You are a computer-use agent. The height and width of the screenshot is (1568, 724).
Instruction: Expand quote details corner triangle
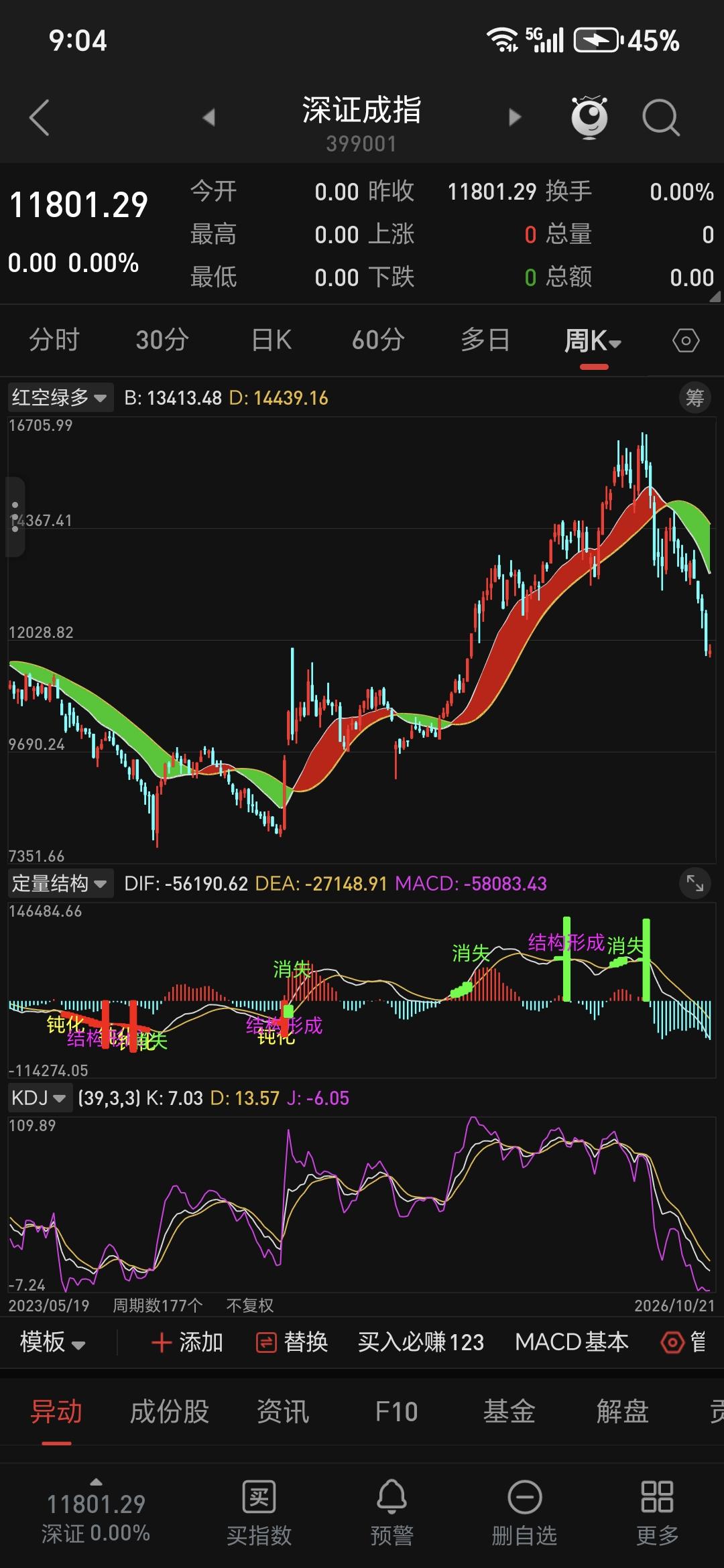(x=715, y=296)
